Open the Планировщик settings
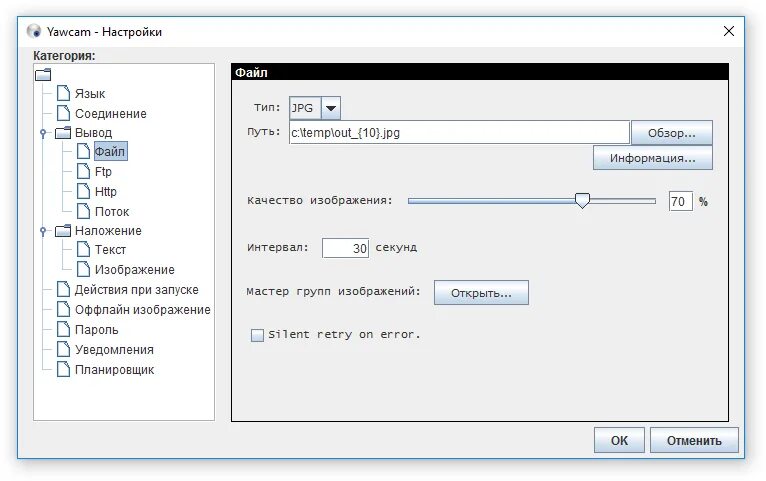This screenshot has width=766, height=481. tap(114, 370)
